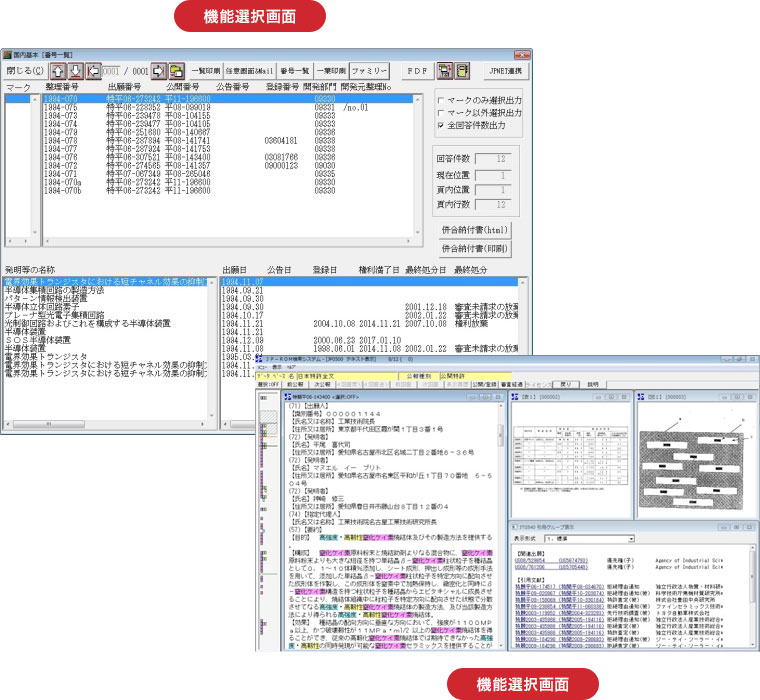
Task: Open the first menu in JP-ROM menu bar
Action: tap(260, 367)
